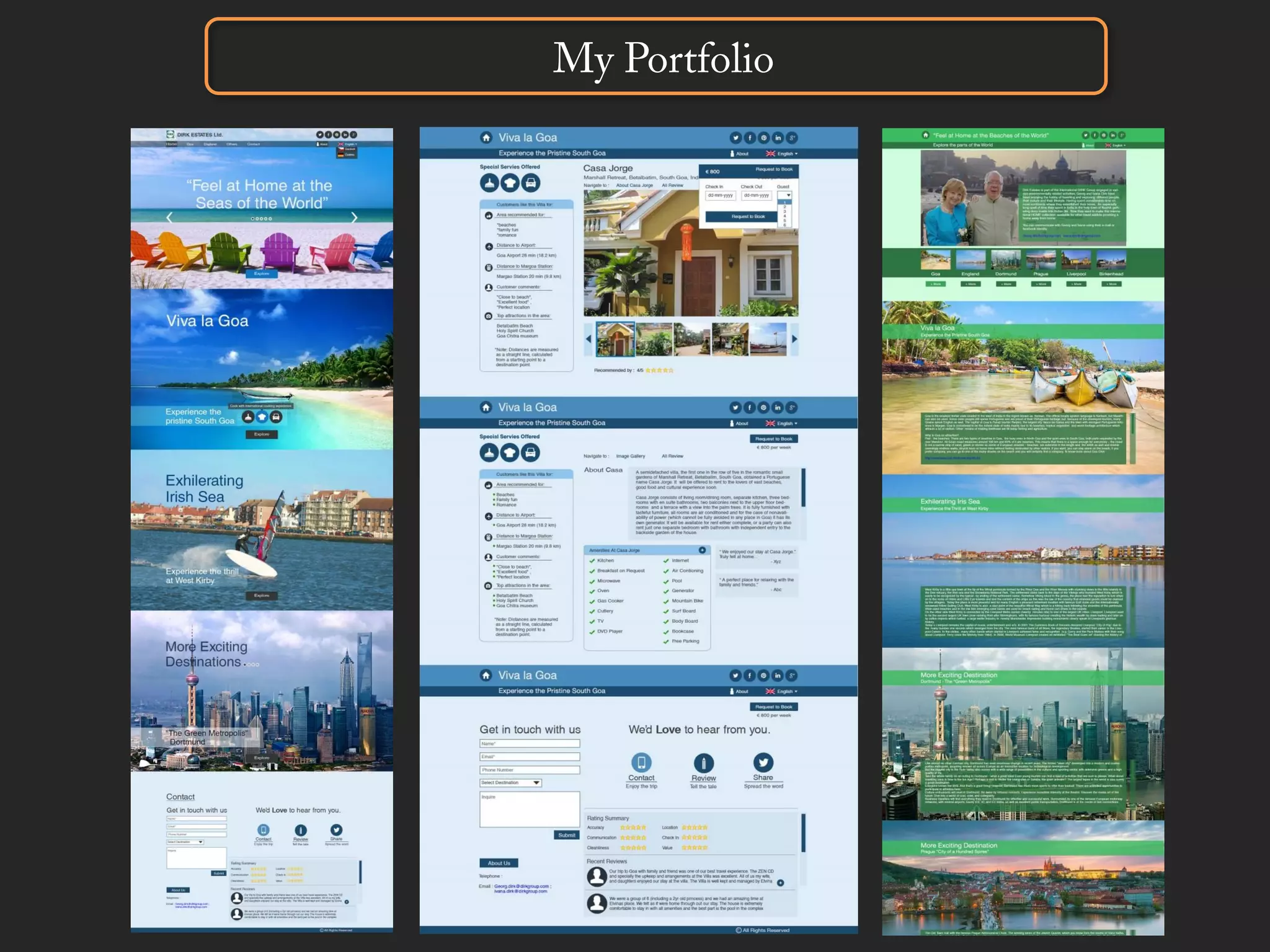Click home icon in the green mockup header
The width and height of the screenshot is (1270, 952).
click(x=925, y=135)
